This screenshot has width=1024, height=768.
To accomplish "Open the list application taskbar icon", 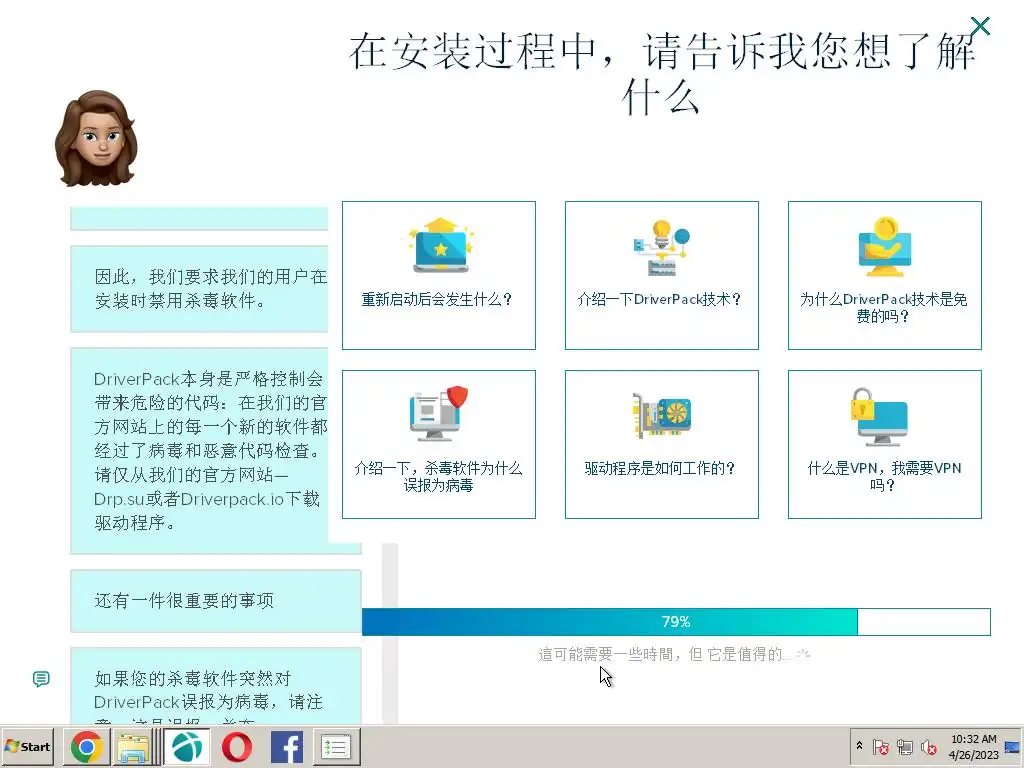I will (336, 747).
